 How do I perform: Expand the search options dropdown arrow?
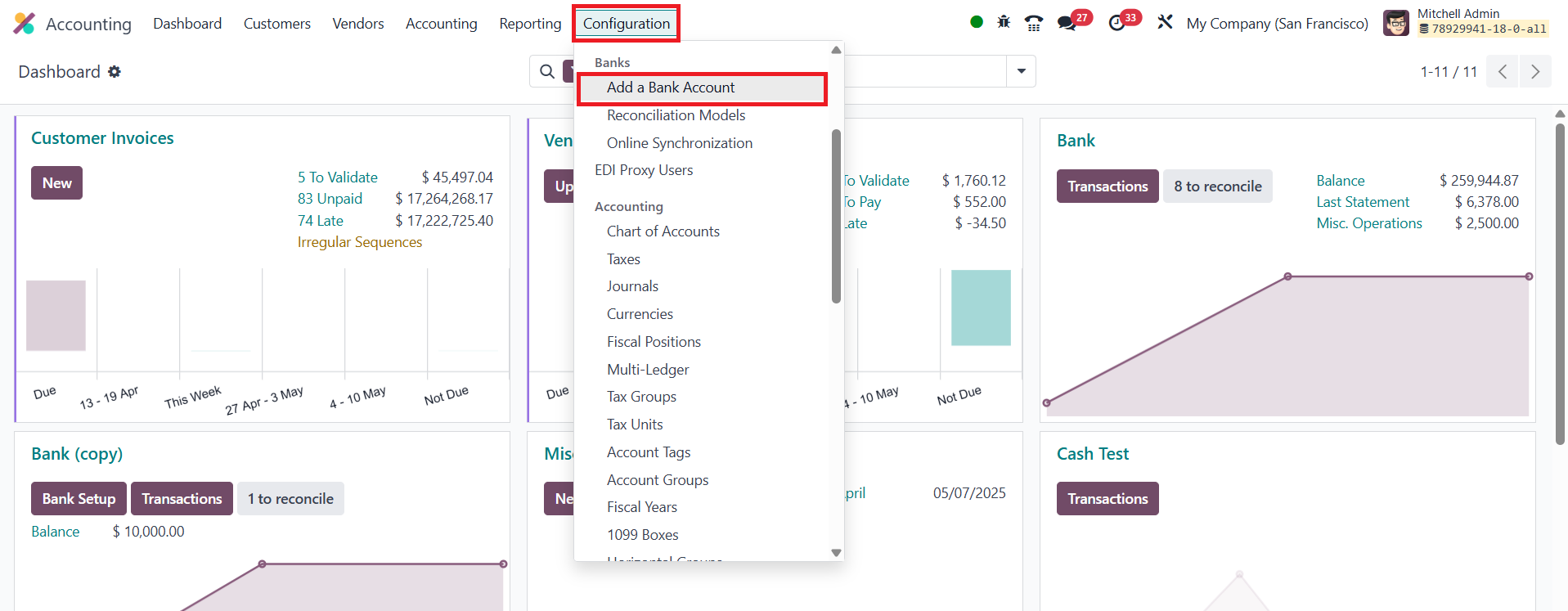[x=1021, y=72]
